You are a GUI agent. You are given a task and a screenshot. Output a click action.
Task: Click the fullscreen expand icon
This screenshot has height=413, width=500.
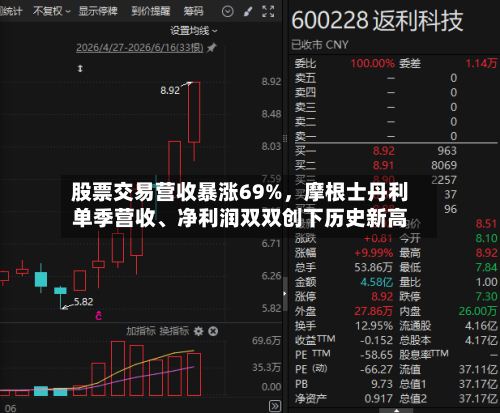(268, 11)
